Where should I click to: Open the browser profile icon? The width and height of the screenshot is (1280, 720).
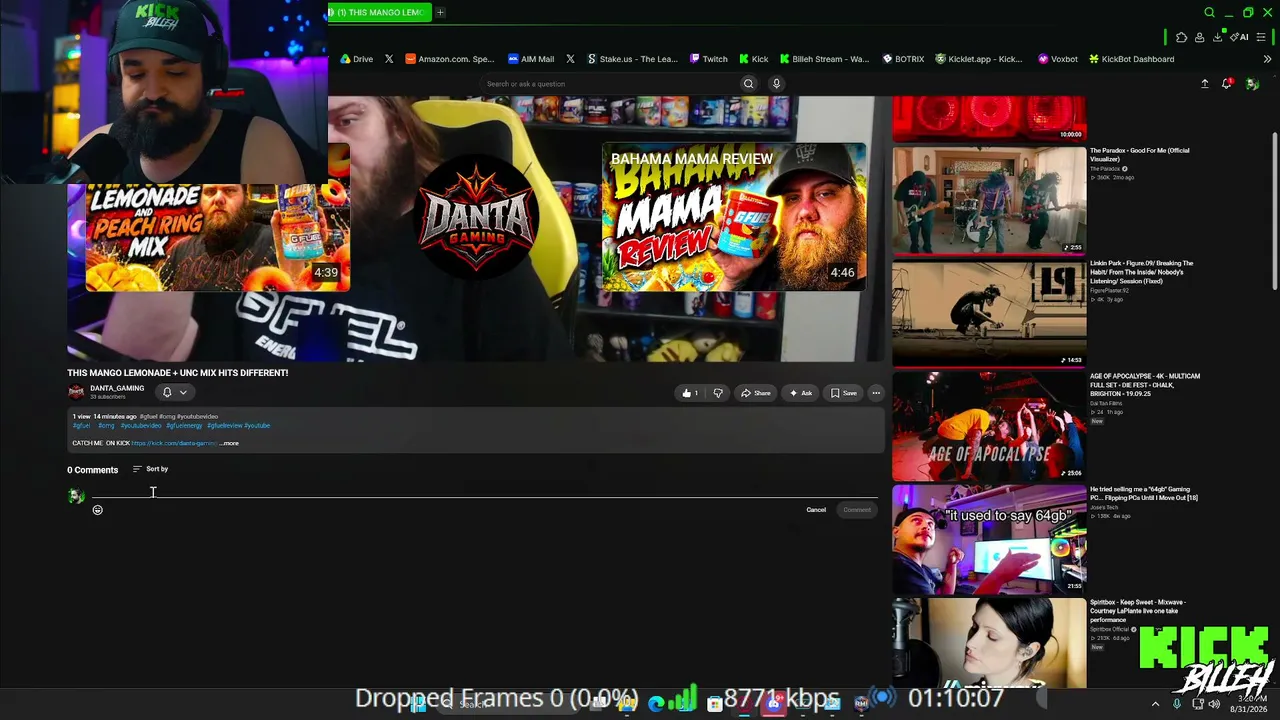[x=1199, y=37]
